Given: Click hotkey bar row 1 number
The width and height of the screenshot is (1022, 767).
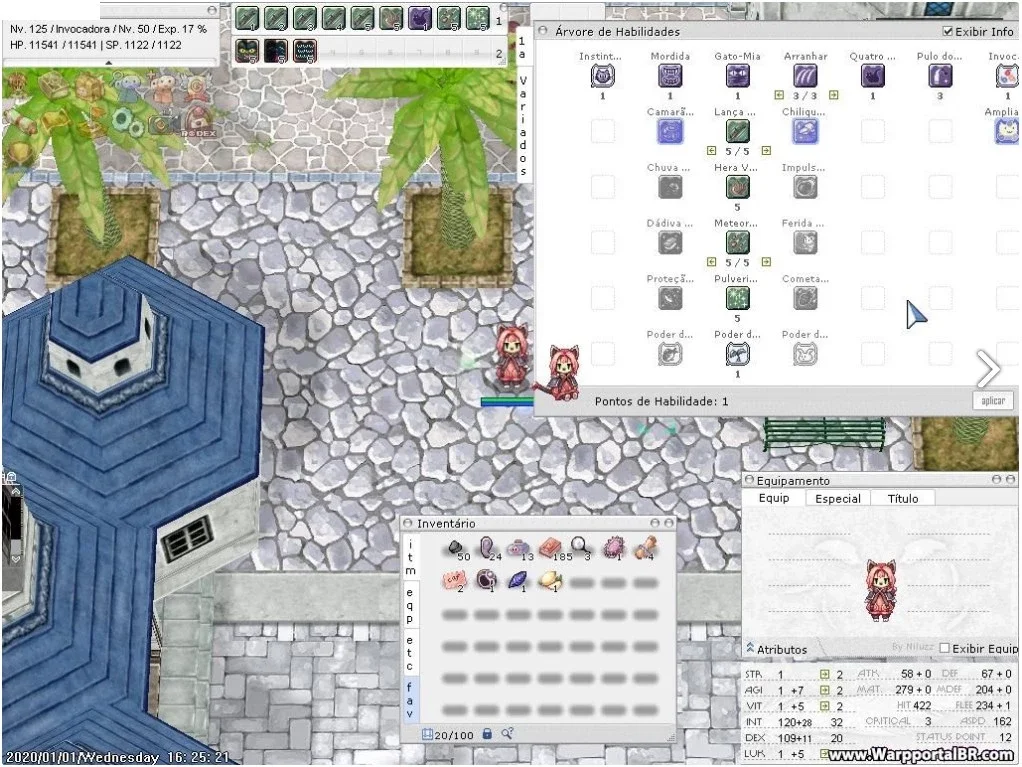Looking at the screenshot, I should (499, 21).
